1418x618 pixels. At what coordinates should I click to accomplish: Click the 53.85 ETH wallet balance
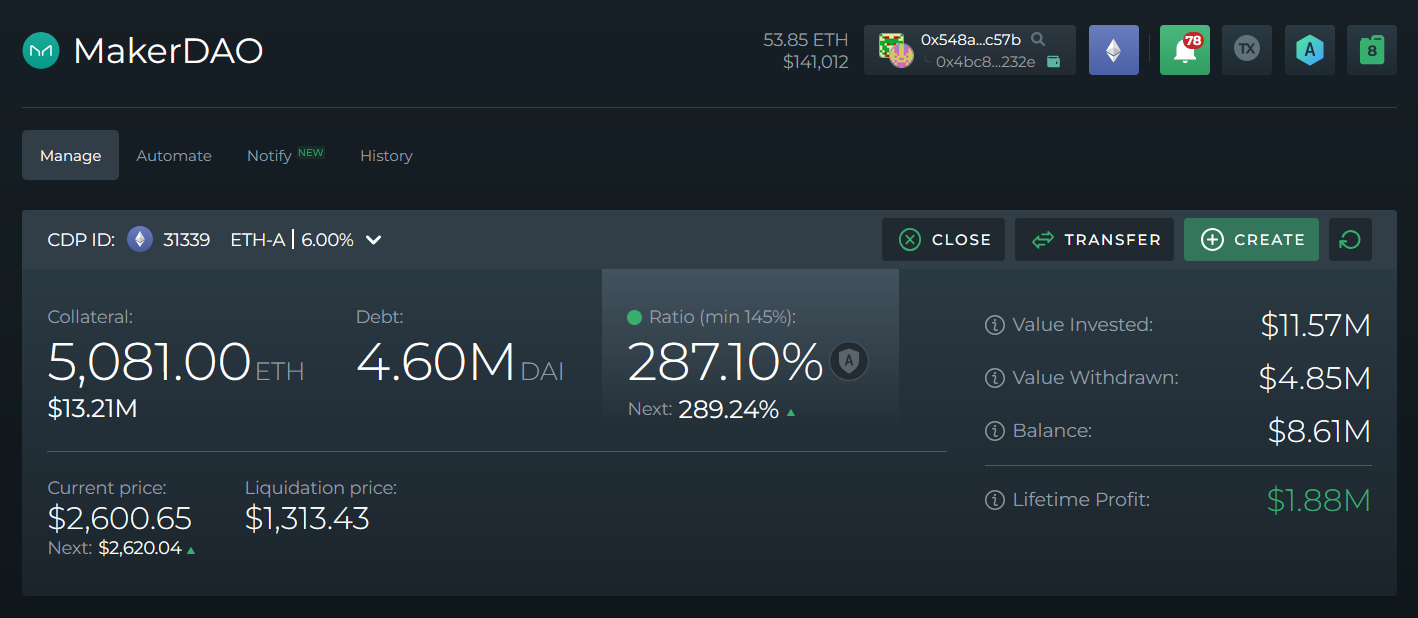[806, 40]
